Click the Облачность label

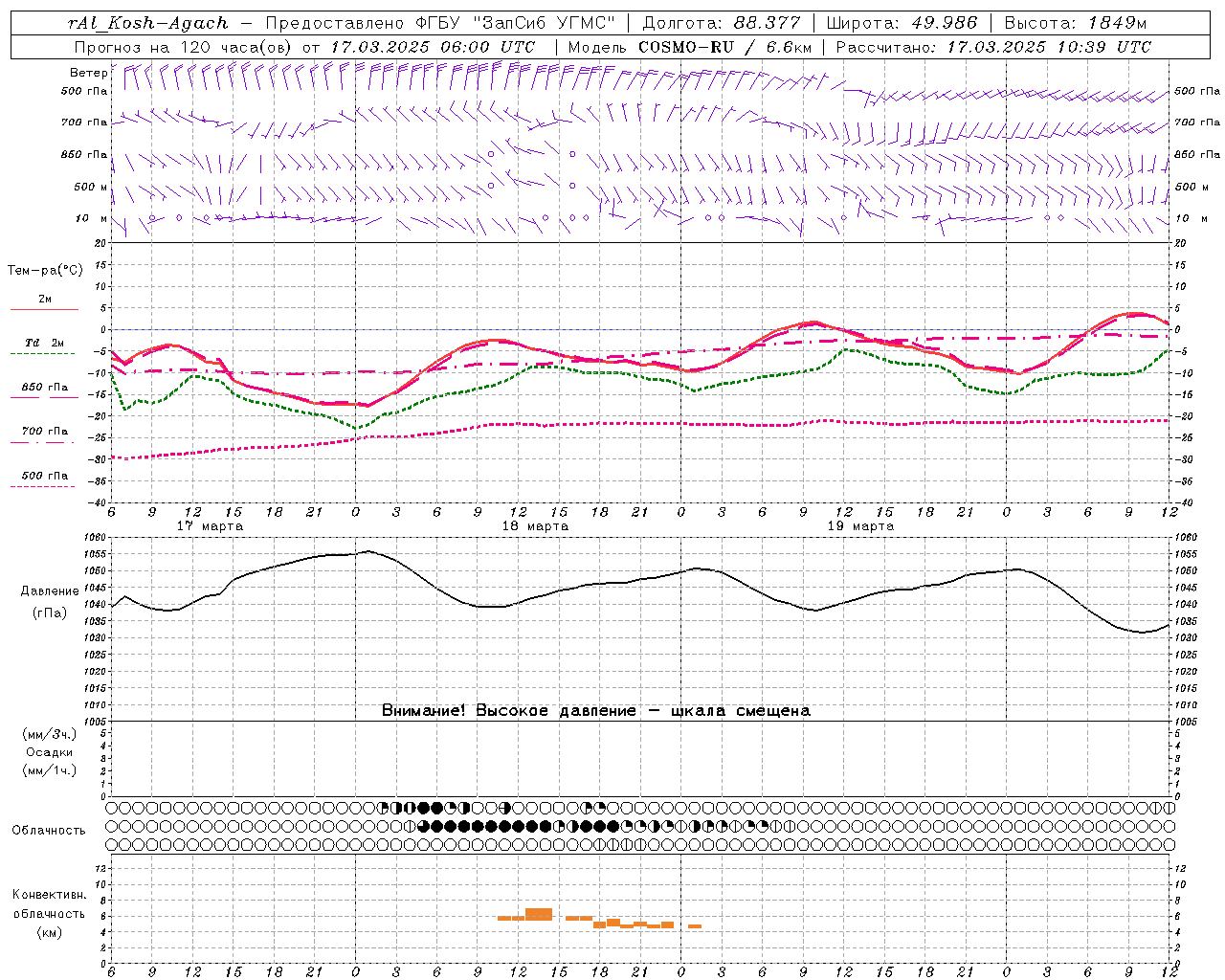click(49, 831)
